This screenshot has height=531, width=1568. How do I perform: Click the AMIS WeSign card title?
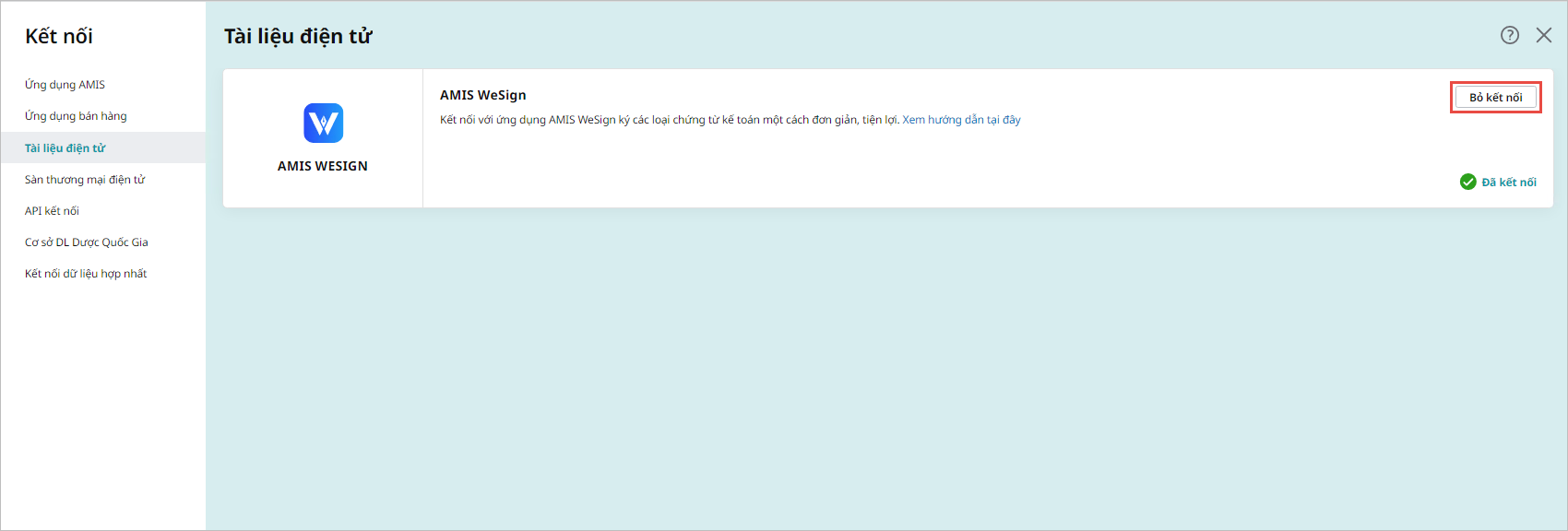pos(483,95)
